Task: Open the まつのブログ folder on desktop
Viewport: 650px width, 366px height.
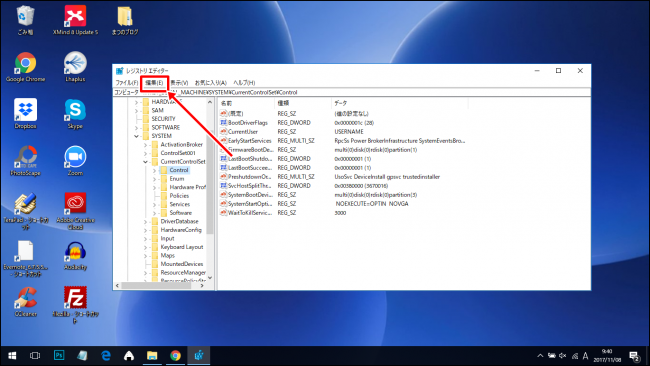Action: [125, 19]
